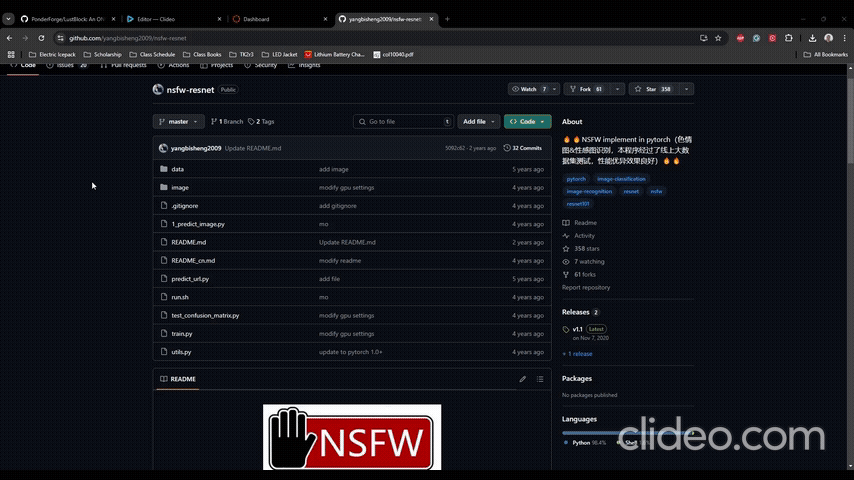The width and height of the screenshot is (854, 480).
Task: Open the image folder
Action: click(180, 187)
